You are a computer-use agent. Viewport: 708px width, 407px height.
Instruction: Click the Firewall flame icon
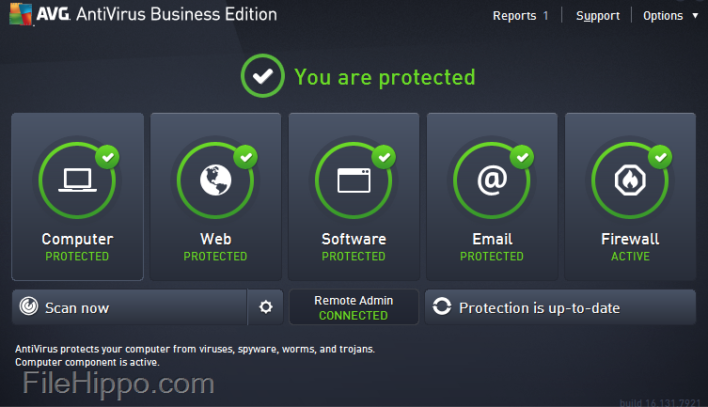[x=630, y=181]
